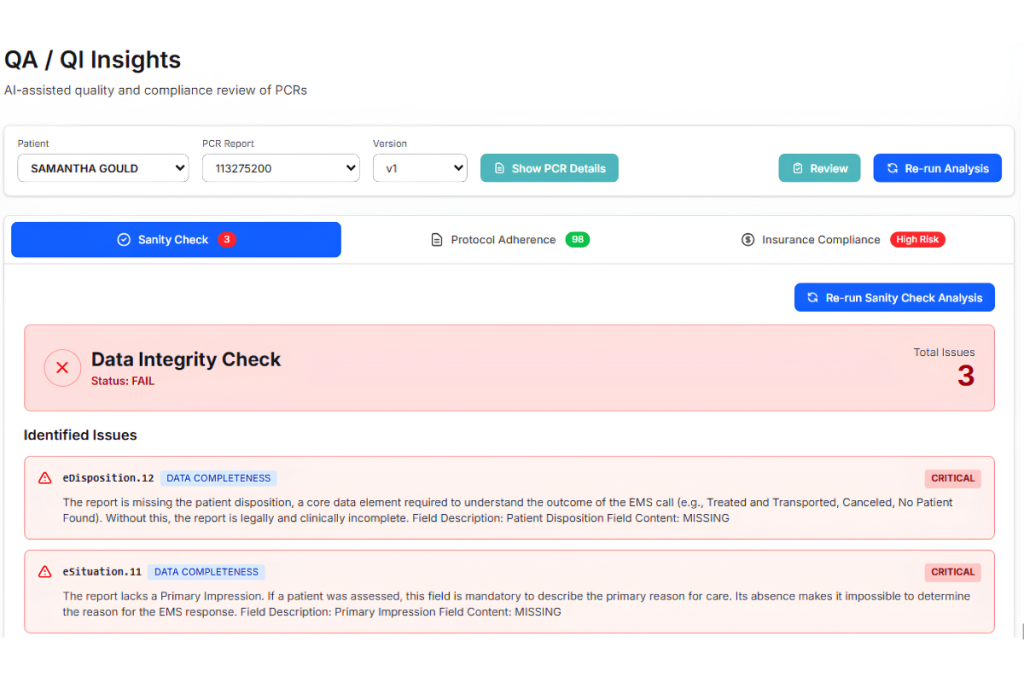1024x683 pixels.
Task: Select the Sanity Check tab
Action: coord(176,240)
